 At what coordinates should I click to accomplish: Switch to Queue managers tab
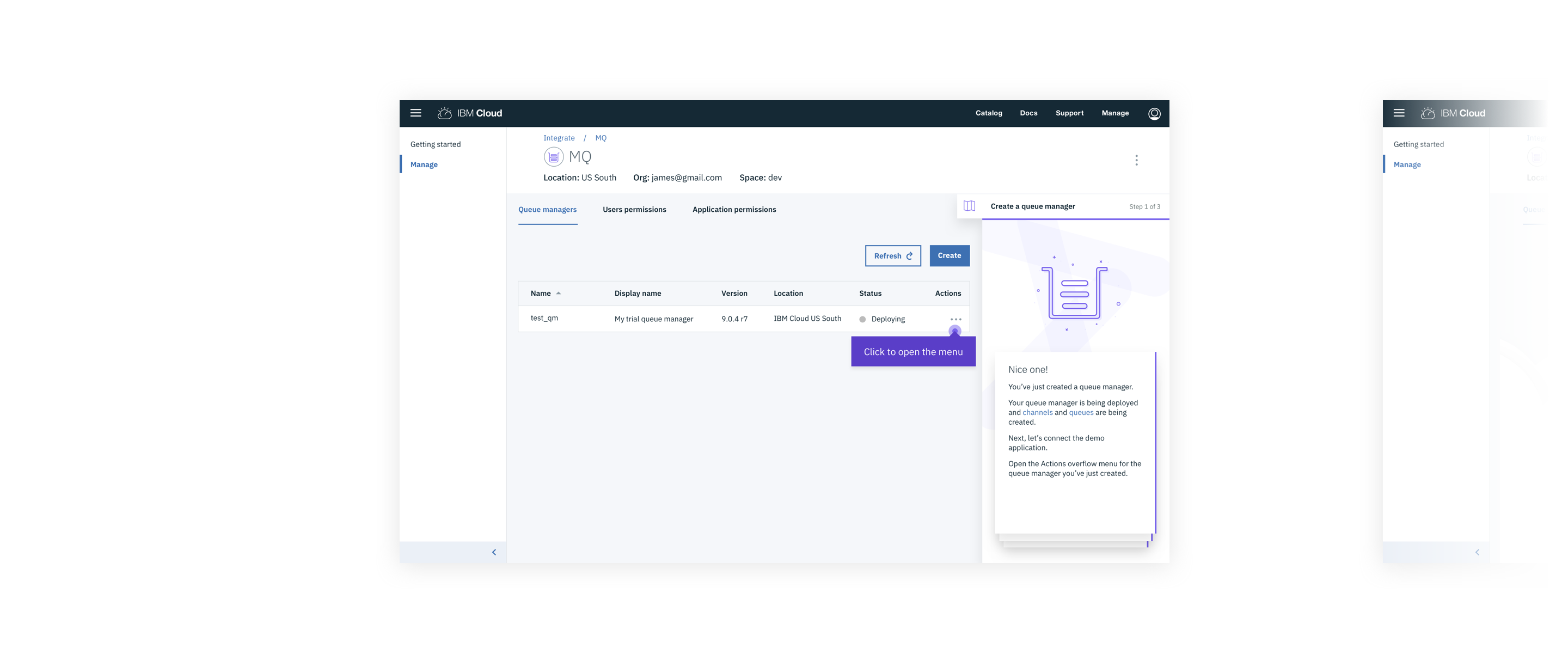(x=547, y=210)
